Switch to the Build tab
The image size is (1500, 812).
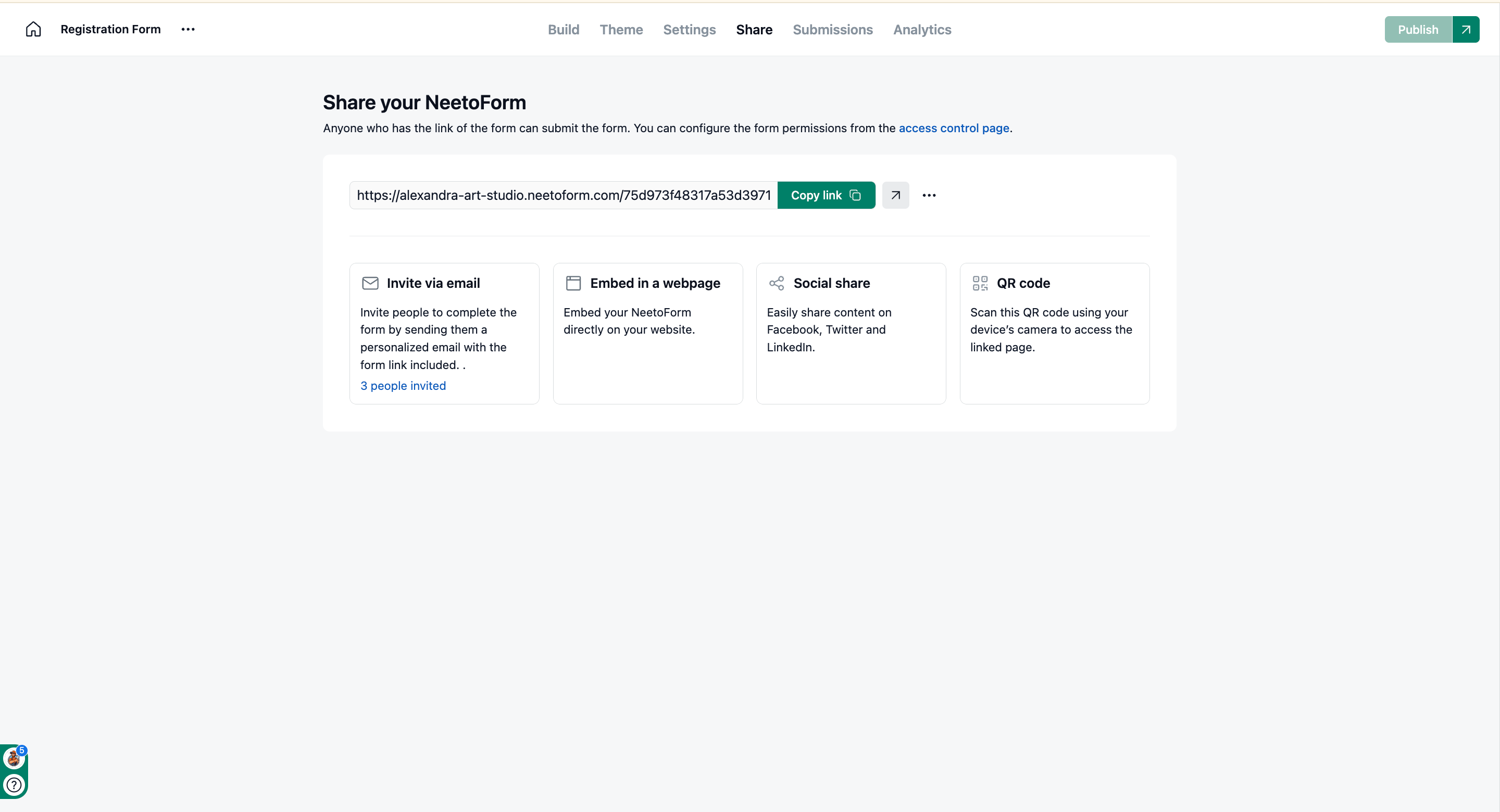coord(563,29)
